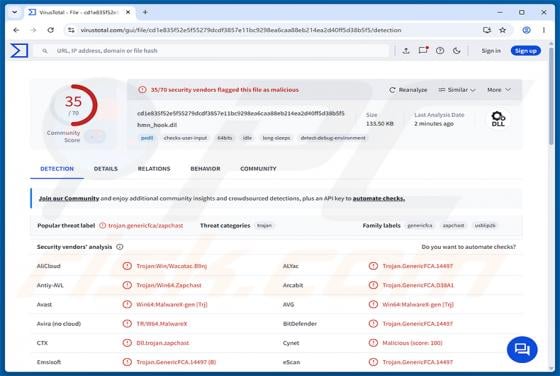The width and height of the screenshot is (560, 376).
Task: Click alert icon next to 35/70 vendors flagged
Action: pyautogui.click(x=142, y=90)
